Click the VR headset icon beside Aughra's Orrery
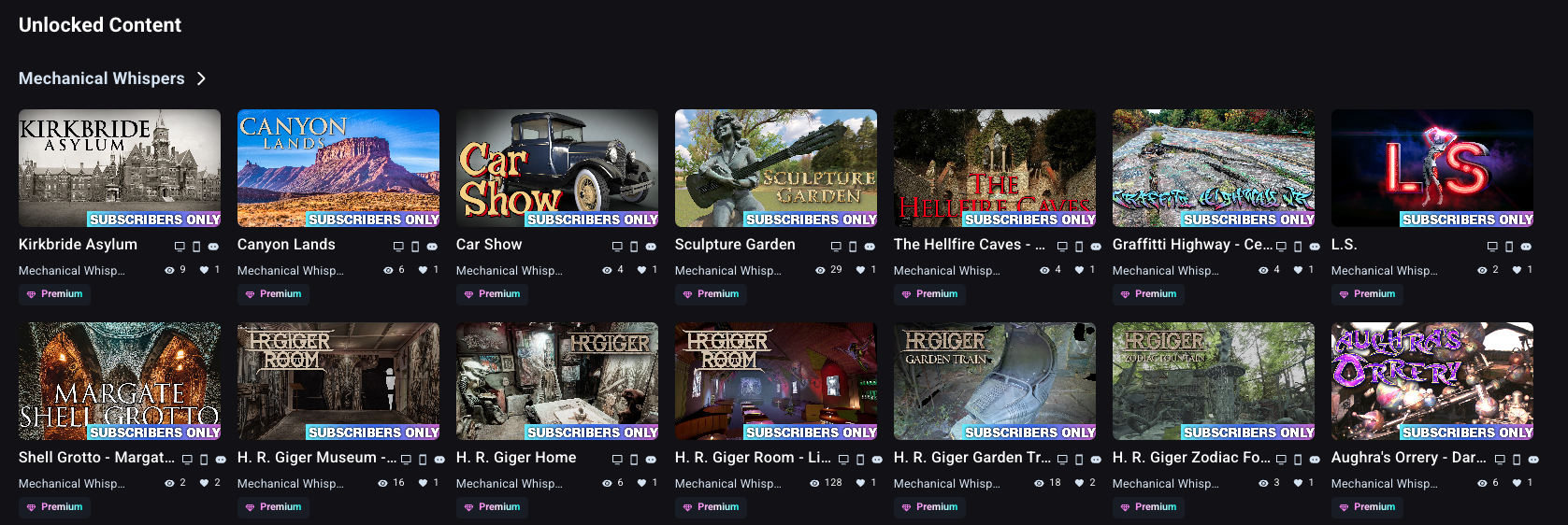1568x525 pixels. [x=1533, y=460]
